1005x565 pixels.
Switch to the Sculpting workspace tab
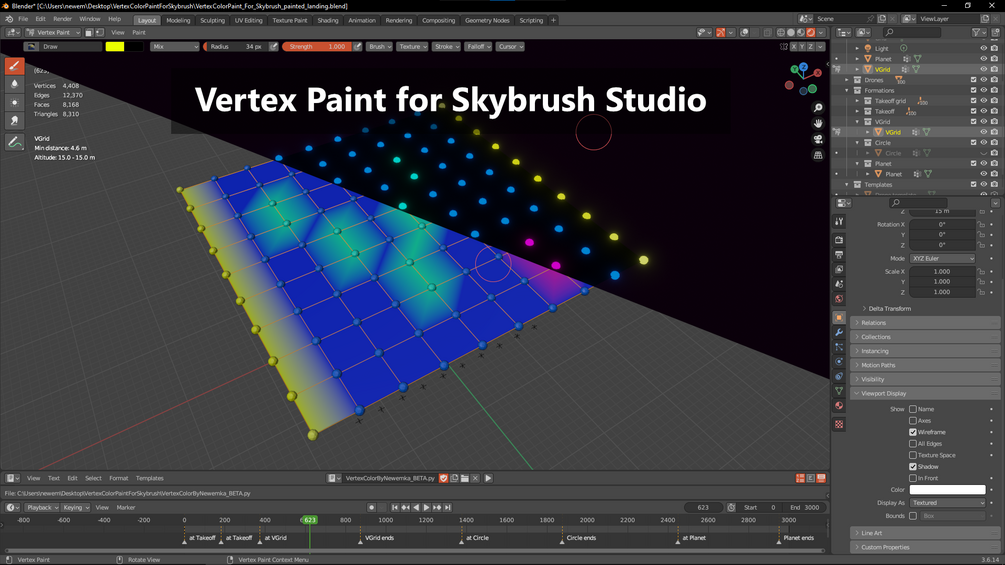pyautogui.click(x=212, y=20)
